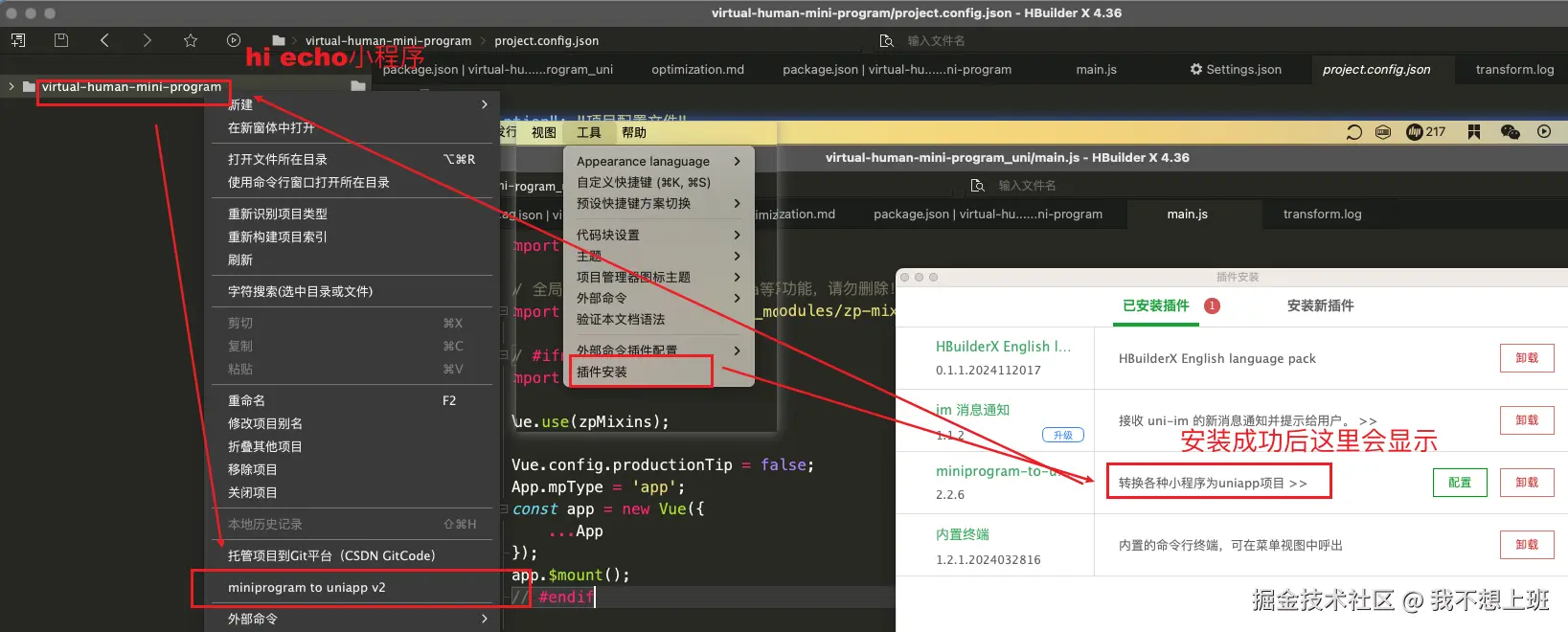Open the 视图 menu

pyautogui.click(x=544, y=132)
